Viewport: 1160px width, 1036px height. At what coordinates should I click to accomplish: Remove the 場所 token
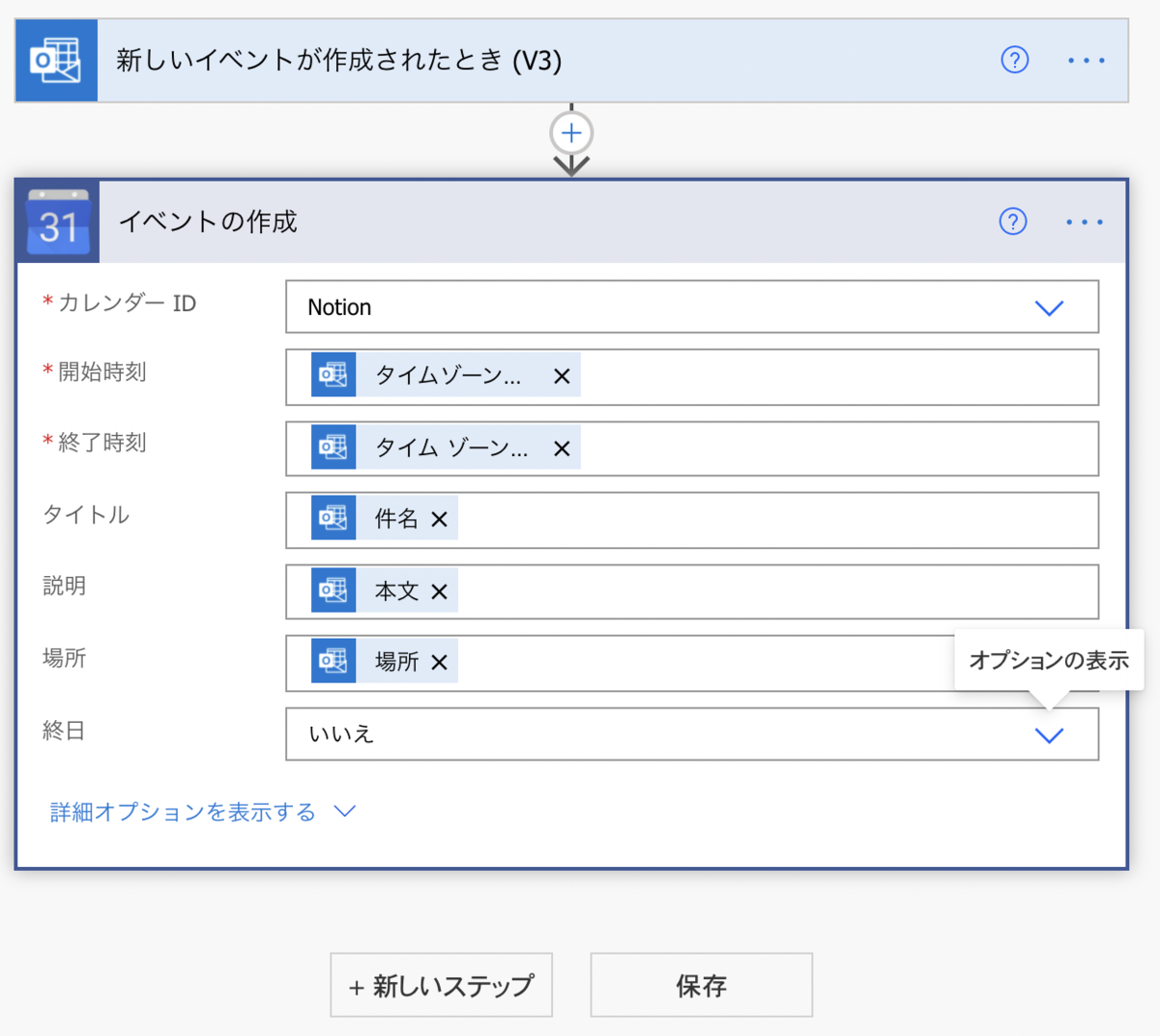[x=440, y=662]
